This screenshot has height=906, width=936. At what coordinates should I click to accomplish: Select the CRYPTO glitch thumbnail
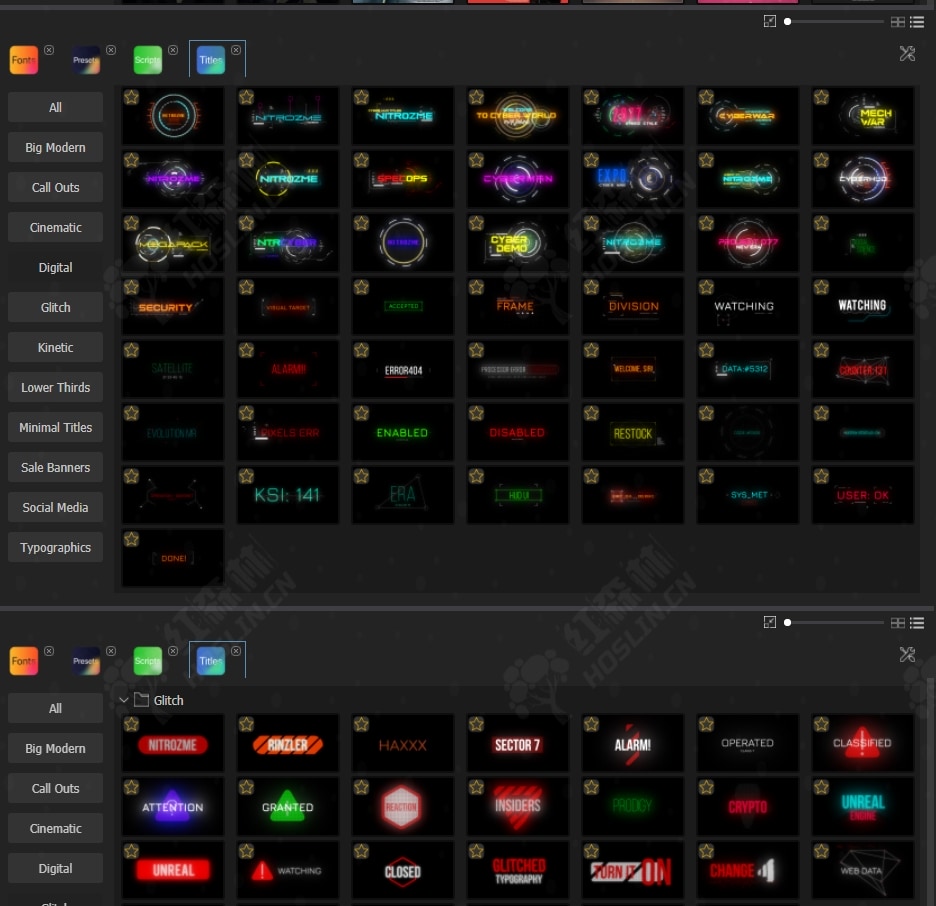click(747, 806)
